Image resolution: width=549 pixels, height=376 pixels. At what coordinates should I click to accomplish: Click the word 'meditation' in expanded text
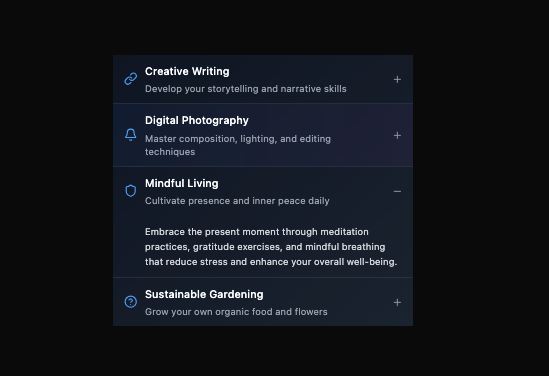point(345,232)
